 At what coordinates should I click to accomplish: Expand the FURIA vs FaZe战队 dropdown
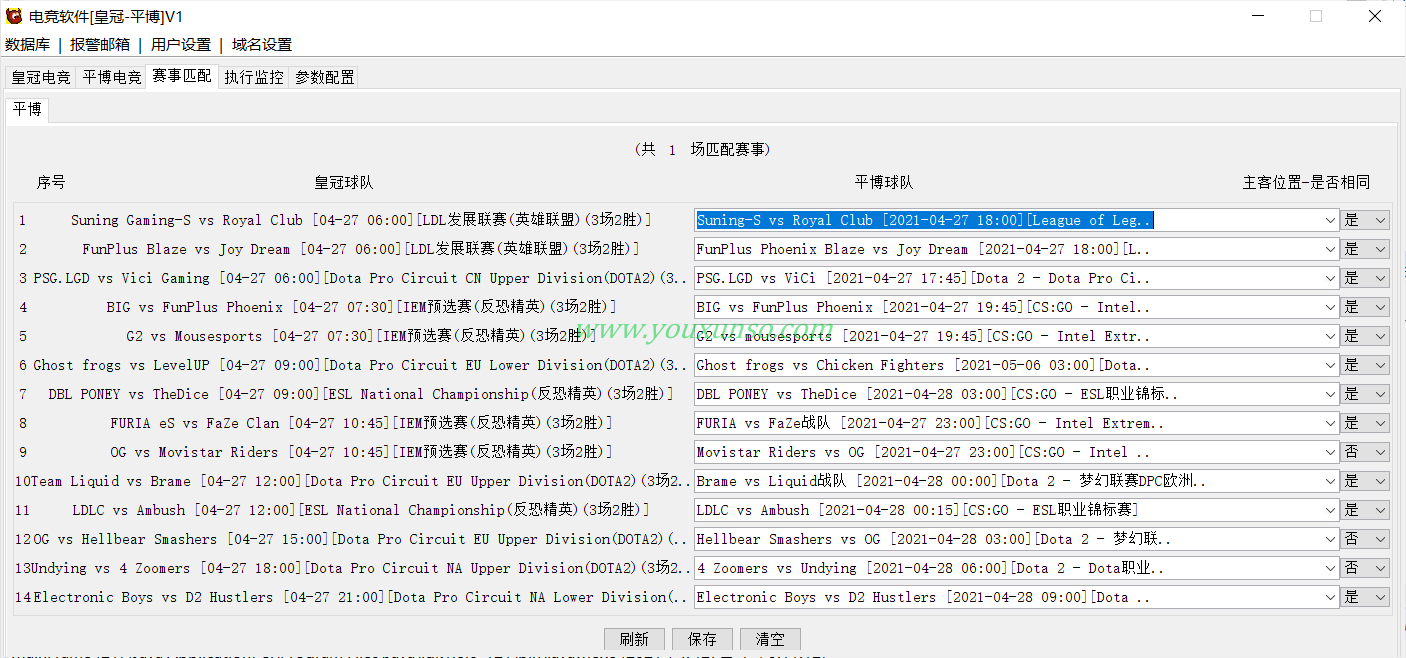click(x=1329, y=423)
